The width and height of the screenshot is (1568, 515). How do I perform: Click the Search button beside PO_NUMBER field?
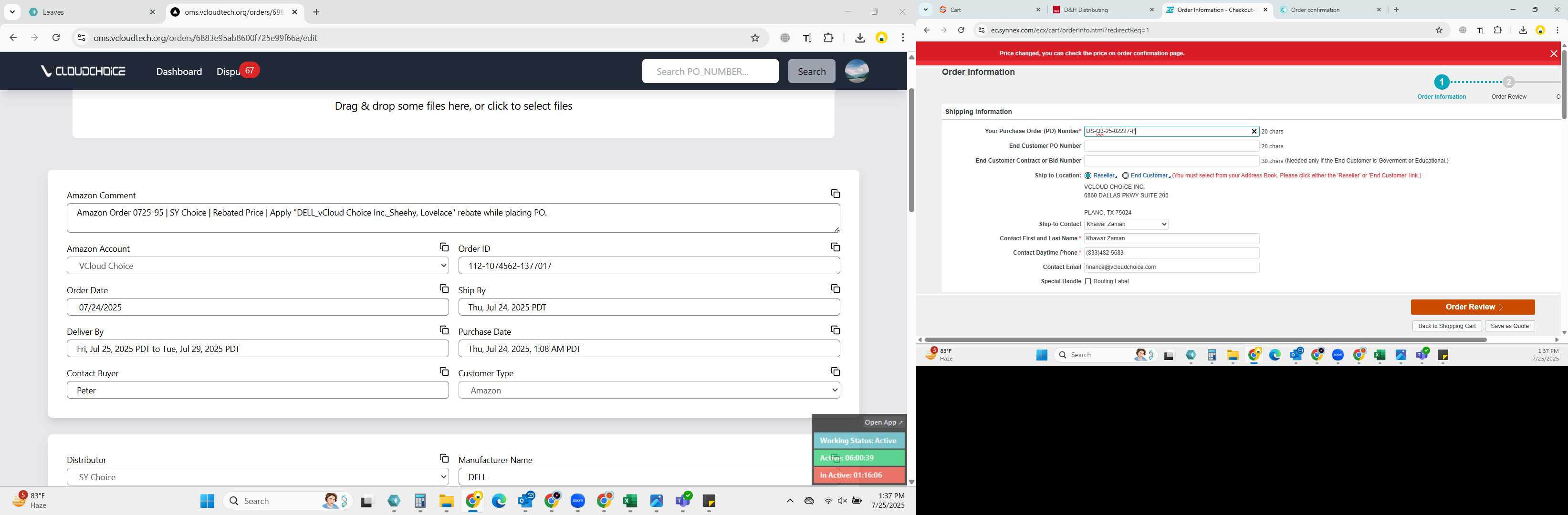[x=811, y=71]
